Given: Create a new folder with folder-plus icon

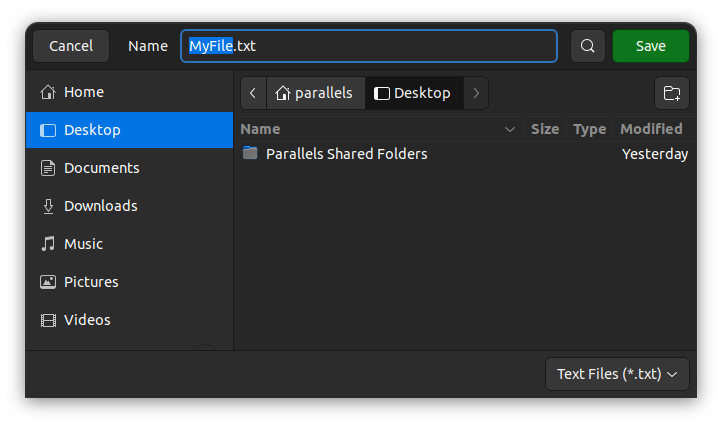Looking at the screenshot, I should [x=672, y=93].
